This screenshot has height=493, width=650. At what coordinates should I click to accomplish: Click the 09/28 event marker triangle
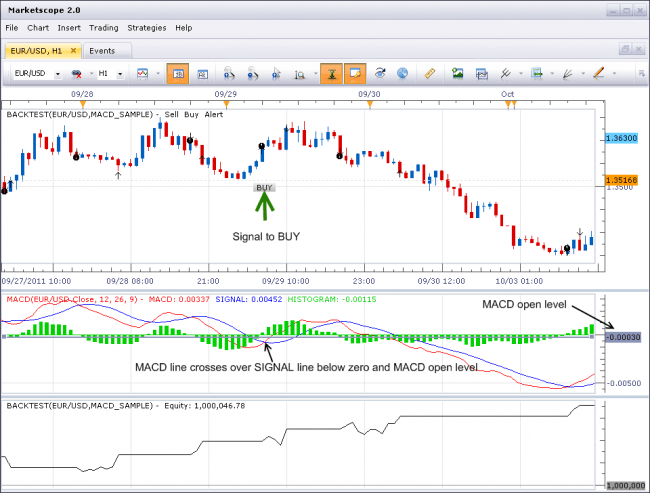83,104
